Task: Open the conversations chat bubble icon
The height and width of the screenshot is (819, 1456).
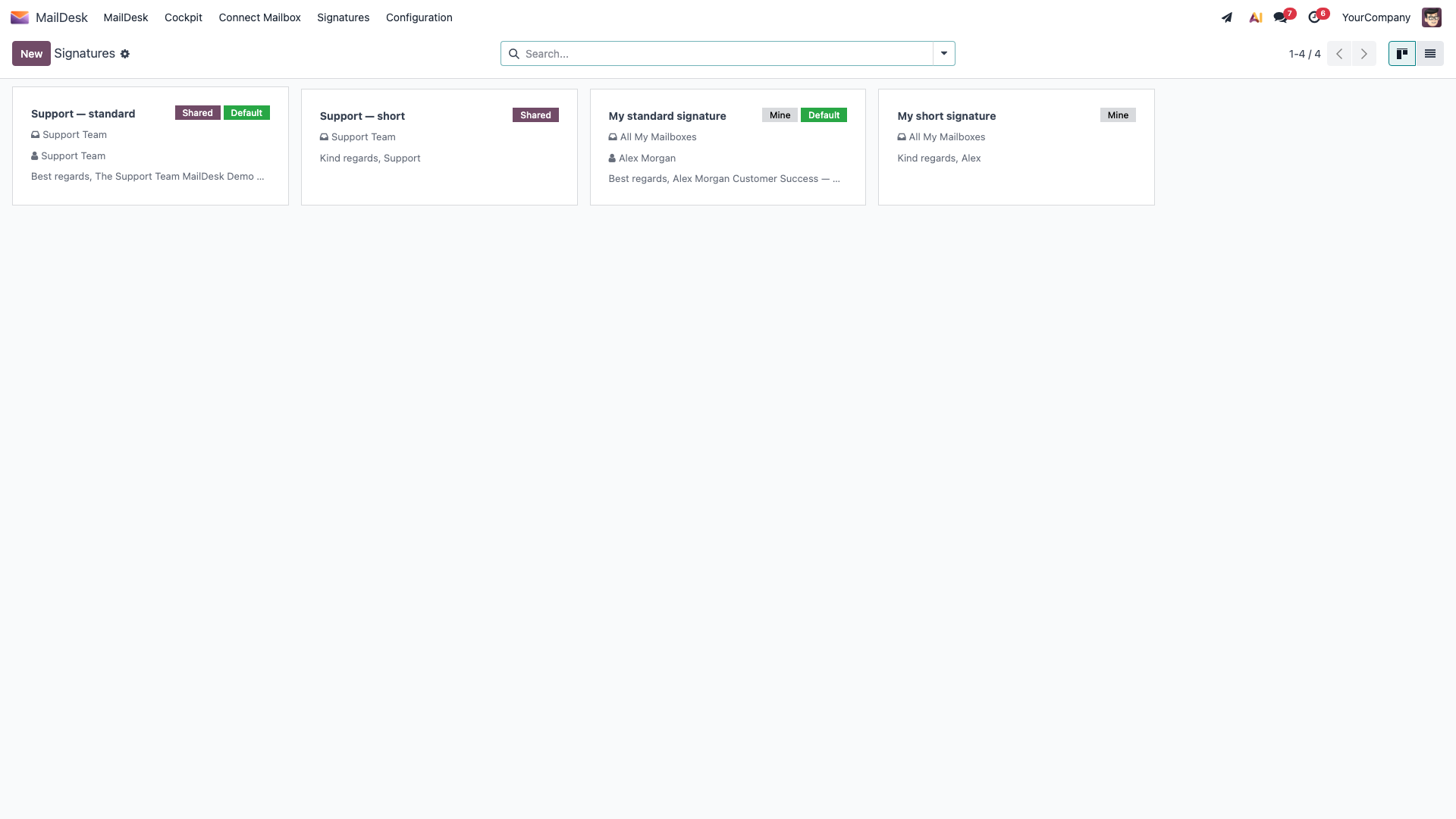Action: click(x=1281, y=17)
